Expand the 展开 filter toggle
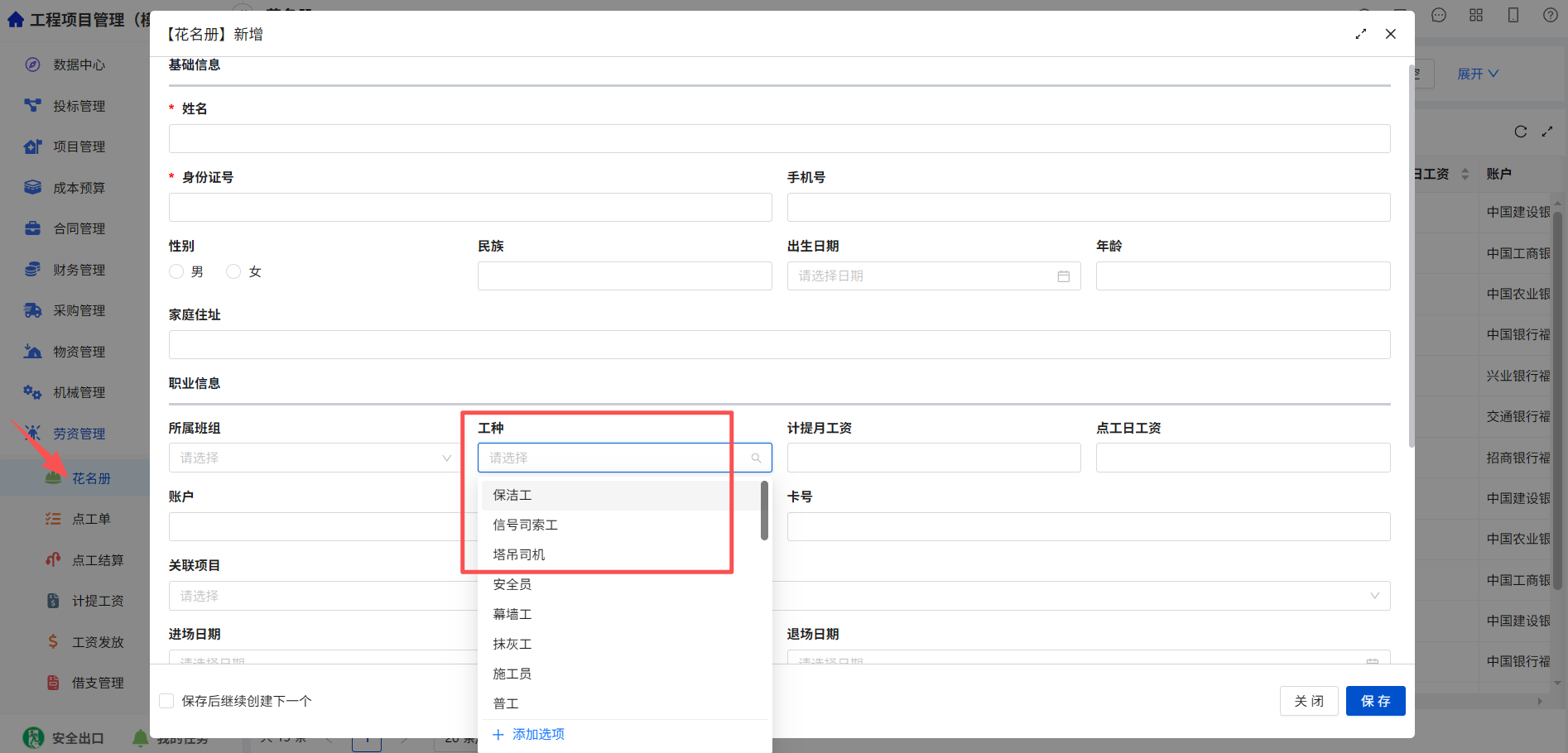Viewport: 1568px width, 753px height. (x=1478, y=74)
